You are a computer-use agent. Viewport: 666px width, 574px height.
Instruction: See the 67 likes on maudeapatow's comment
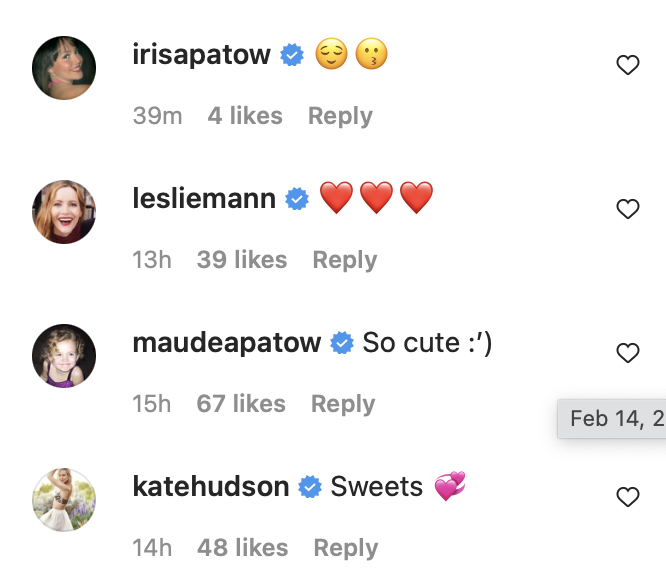coord(241,404)
